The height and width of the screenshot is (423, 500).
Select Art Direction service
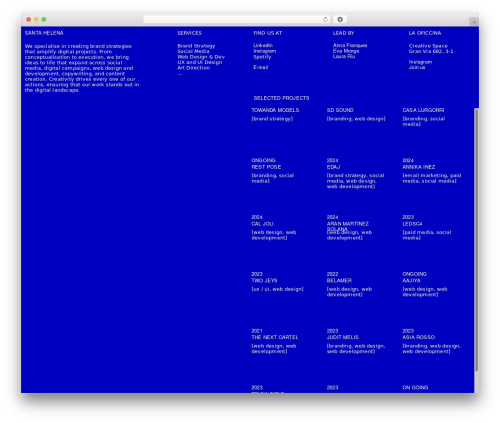click(194, 68)
